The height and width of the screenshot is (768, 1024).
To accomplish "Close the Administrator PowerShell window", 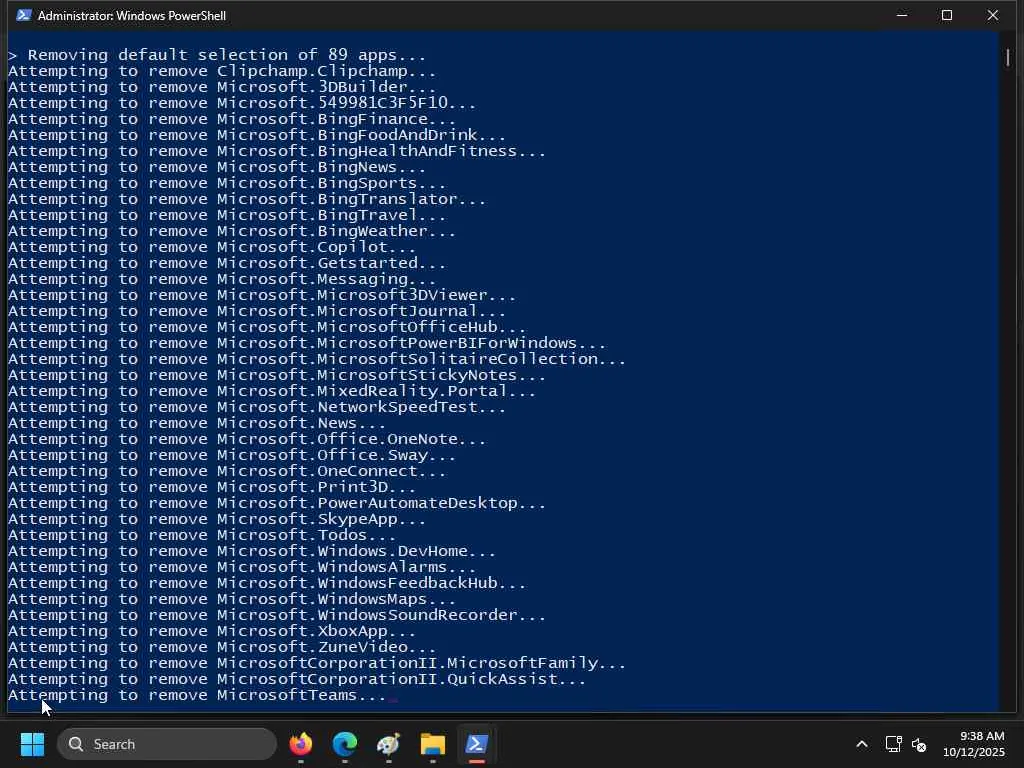I will 993,15.
